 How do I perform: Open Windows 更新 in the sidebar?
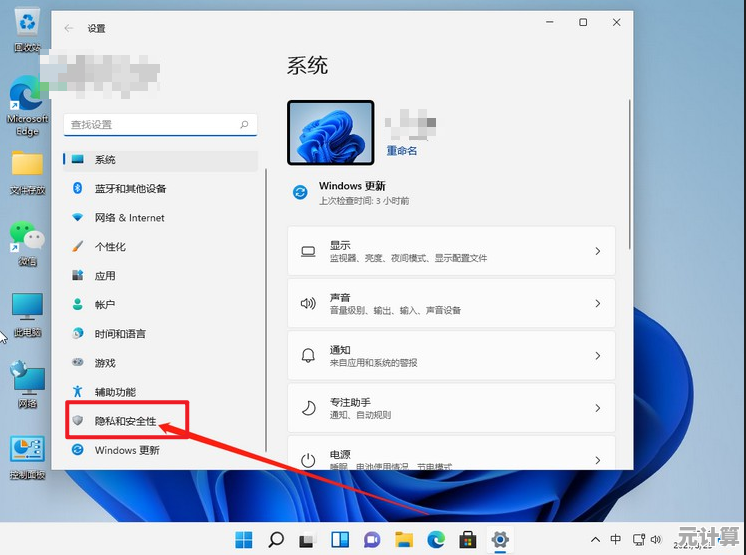tap(126, 450)
